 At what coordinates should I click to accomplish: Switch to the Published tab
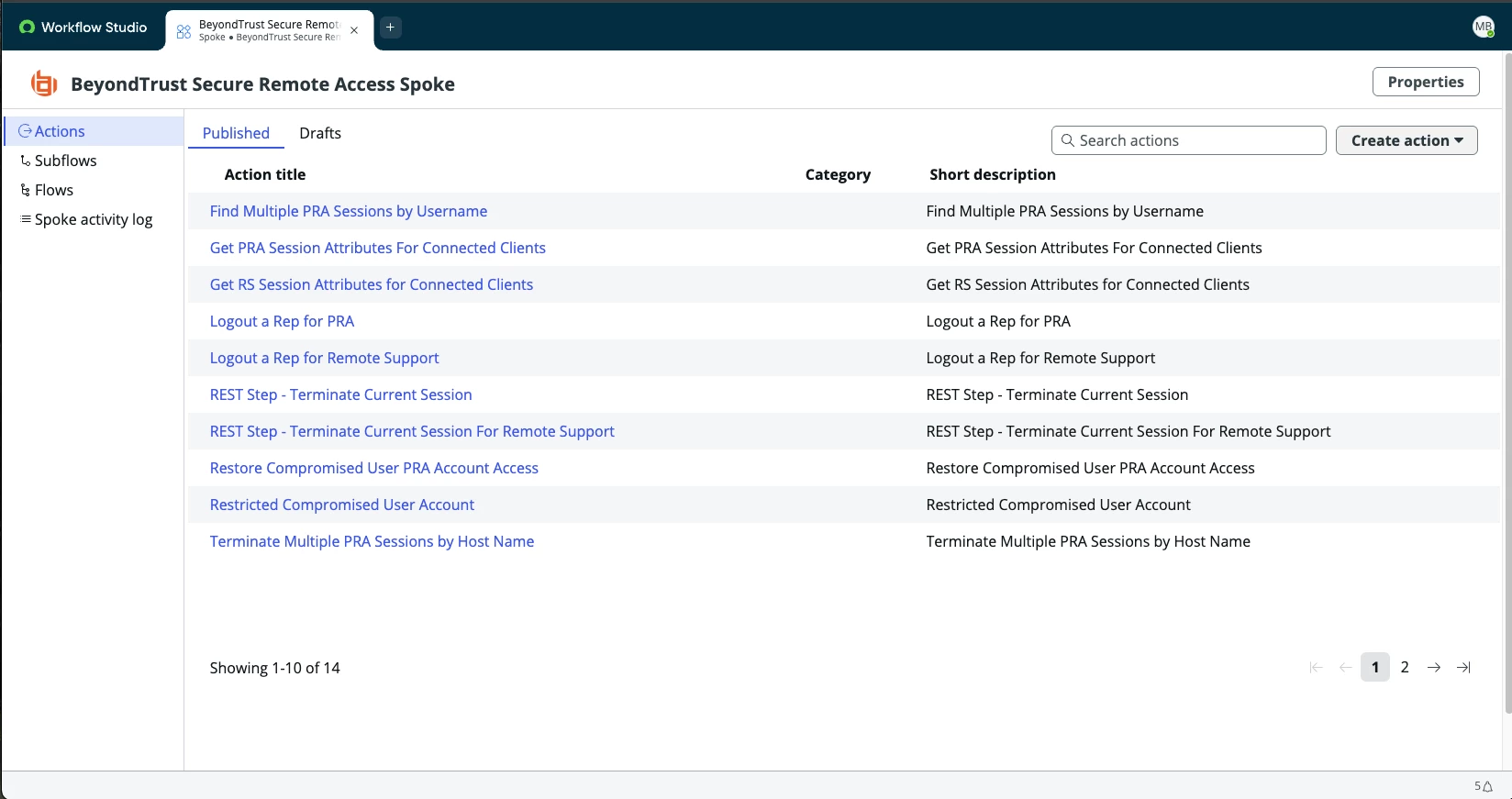[236, 133]
